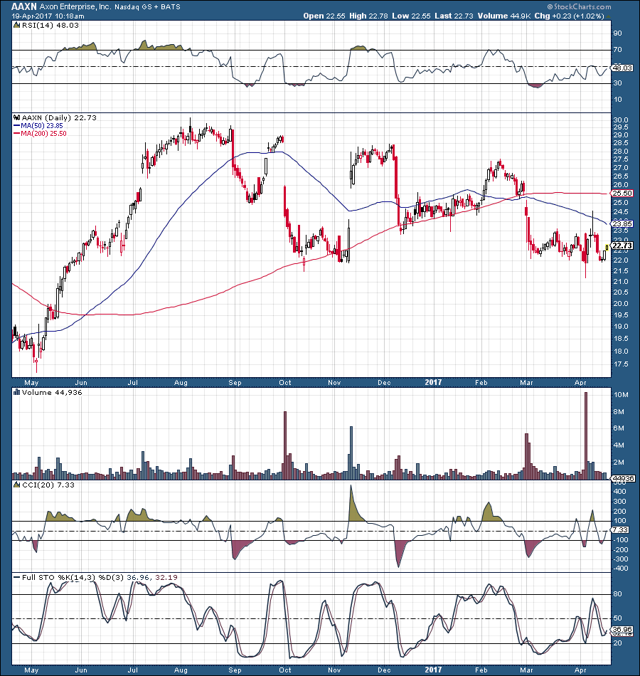Click the CCI(20) legend icon
This screenshot has width=640, height=676.
coord(17,485)
